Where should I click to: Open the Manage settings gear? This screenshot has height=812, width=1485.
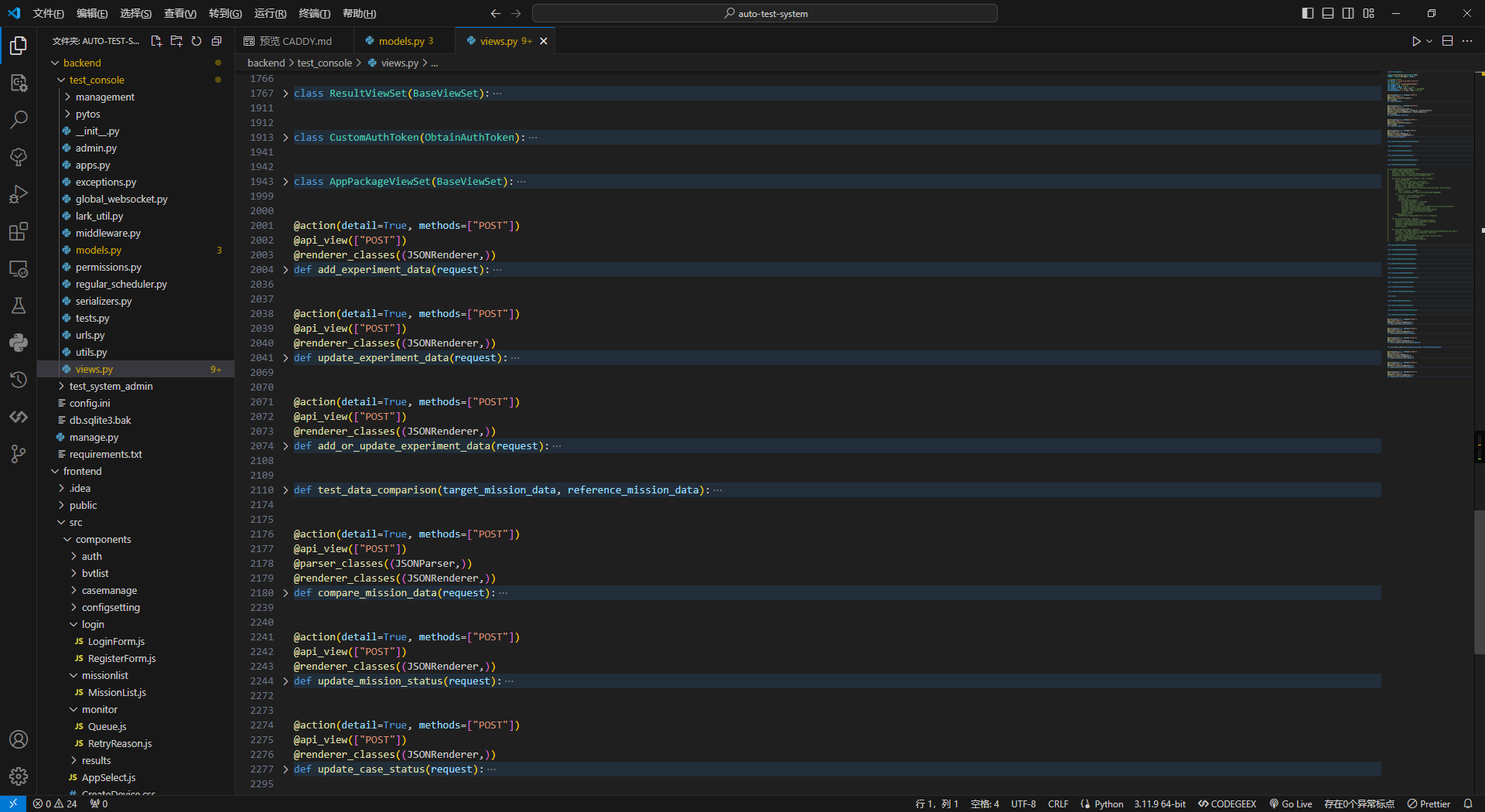(19, 776)
